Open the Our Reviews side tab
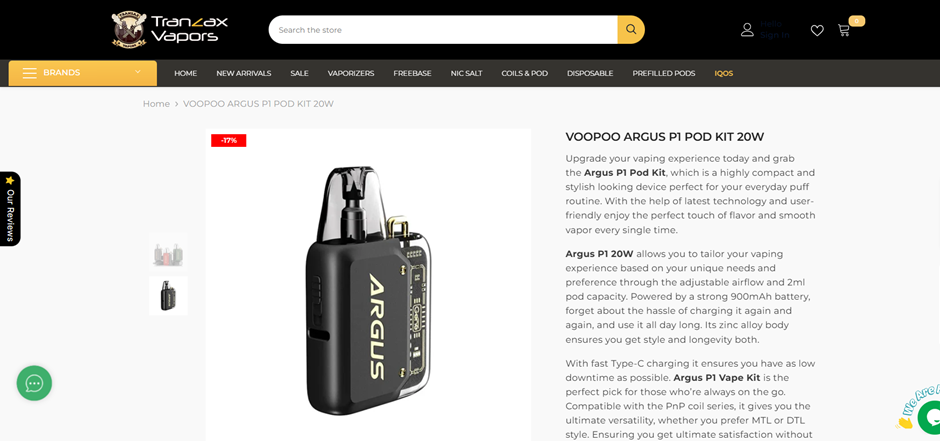This screenshot has height=441, width=940. pos(10,209)
